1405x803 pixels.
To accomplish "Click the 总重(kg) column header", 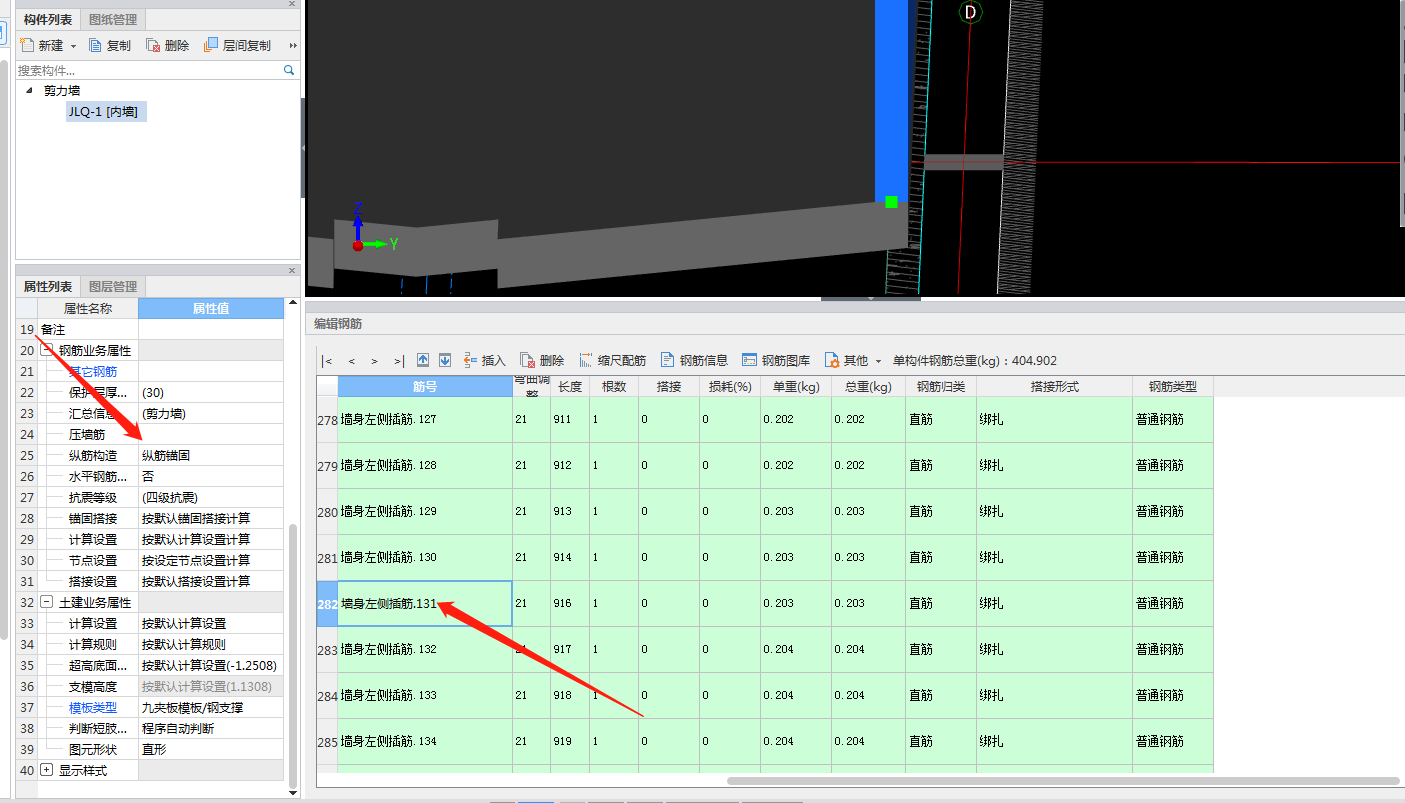I will 868,386.
